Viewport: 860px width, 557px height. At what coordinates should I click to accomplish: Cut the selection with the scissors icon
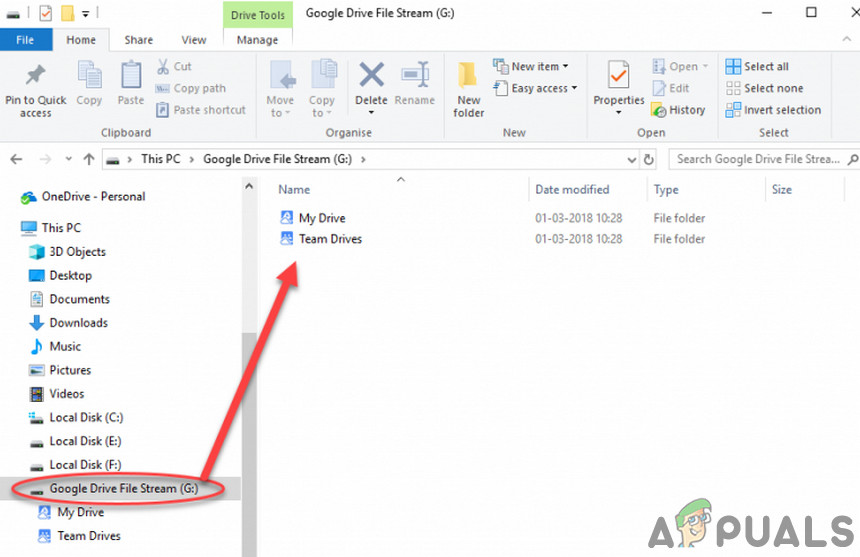[x=163, y=66]
